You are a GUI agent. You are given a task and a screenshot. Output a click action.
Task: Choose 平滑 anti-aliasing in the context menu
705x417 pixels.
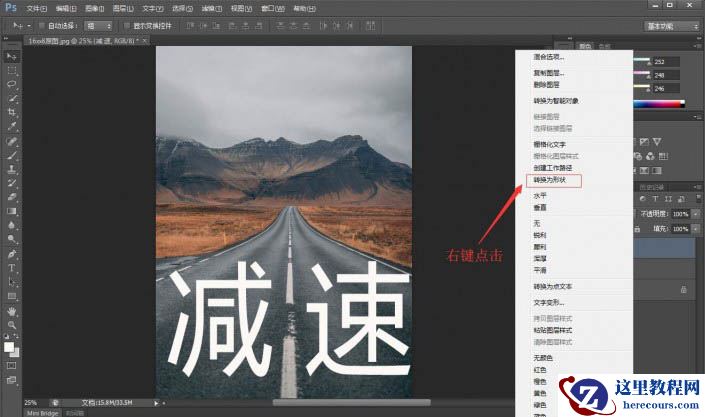pos(540,270)
